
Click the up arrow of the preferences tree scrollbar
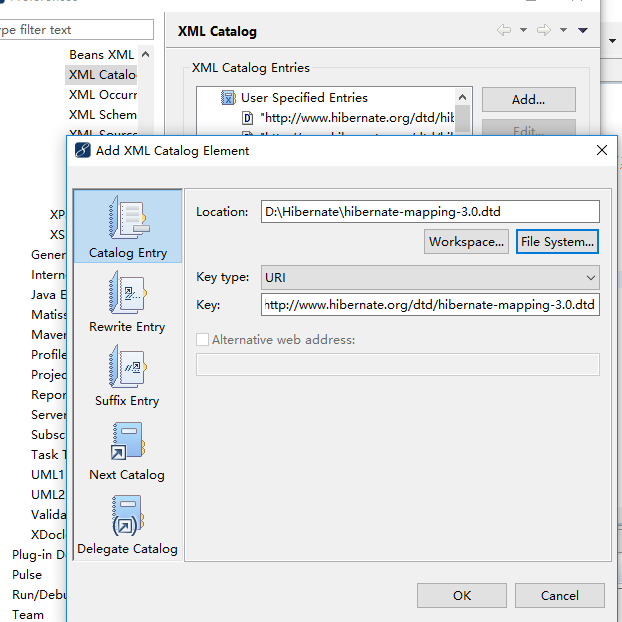point(145,55)
